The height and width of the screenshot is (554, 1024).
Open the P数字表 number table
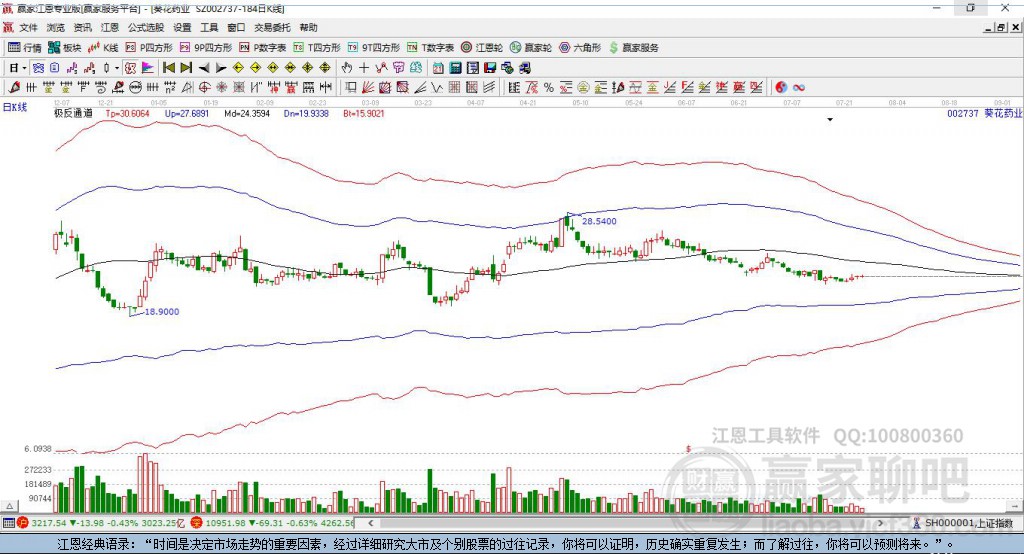tap(263, 48)
